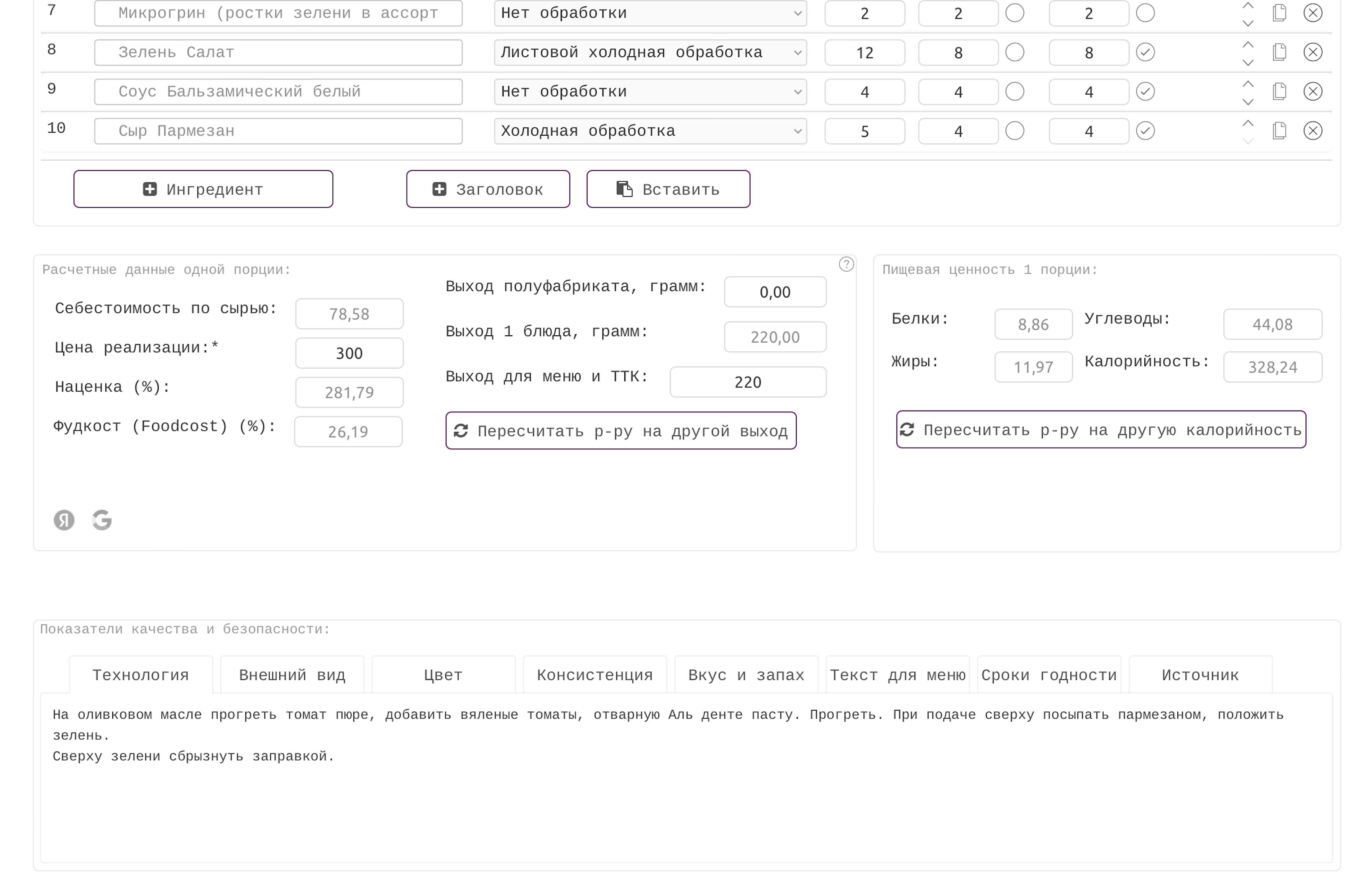Toggle second circle in Микрогрин row
The height and width of the screenshot is (883, 1372).
point(1145,13)
